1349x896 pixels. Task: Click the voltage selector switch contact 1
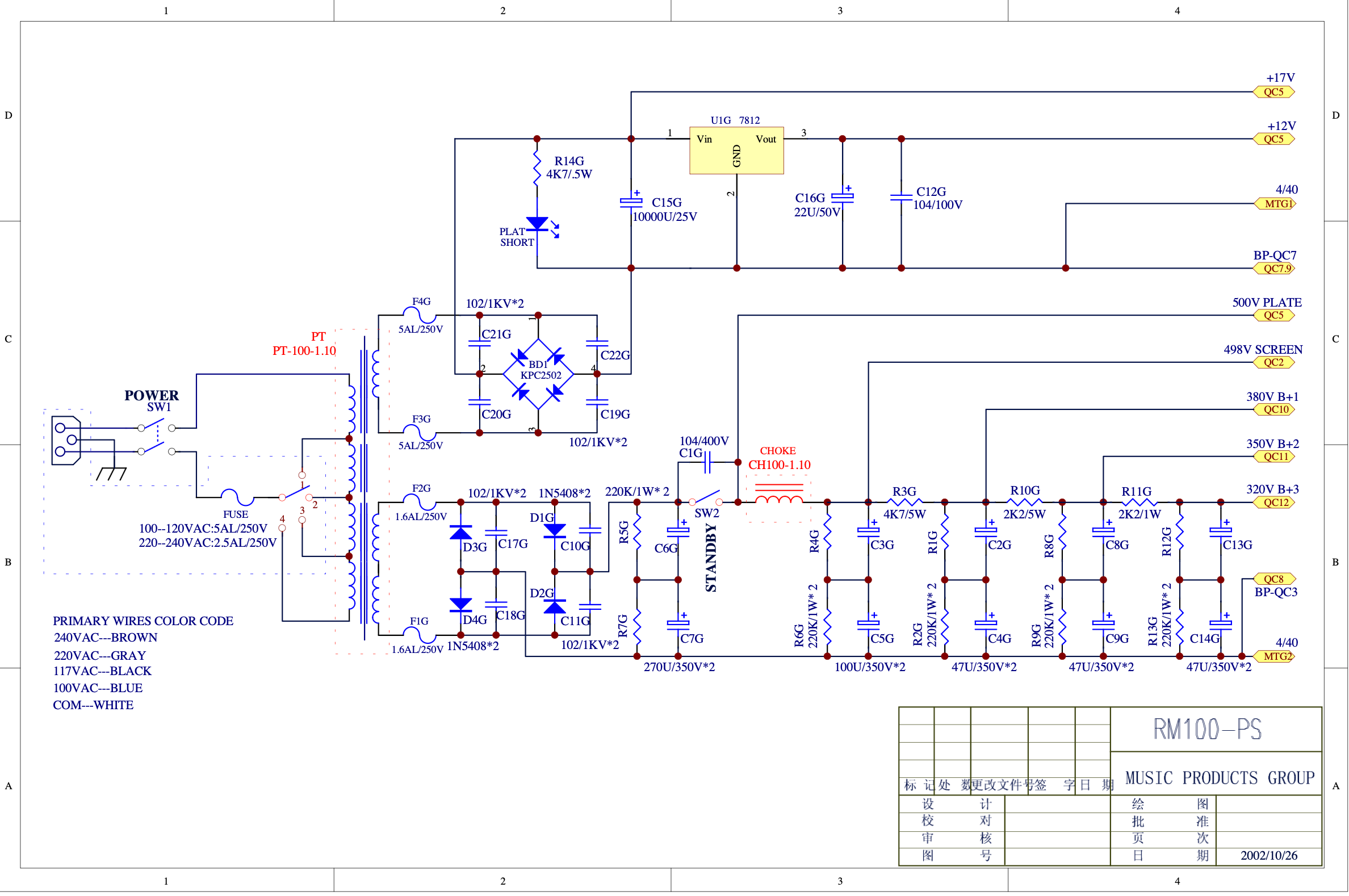tap(301, 475)
